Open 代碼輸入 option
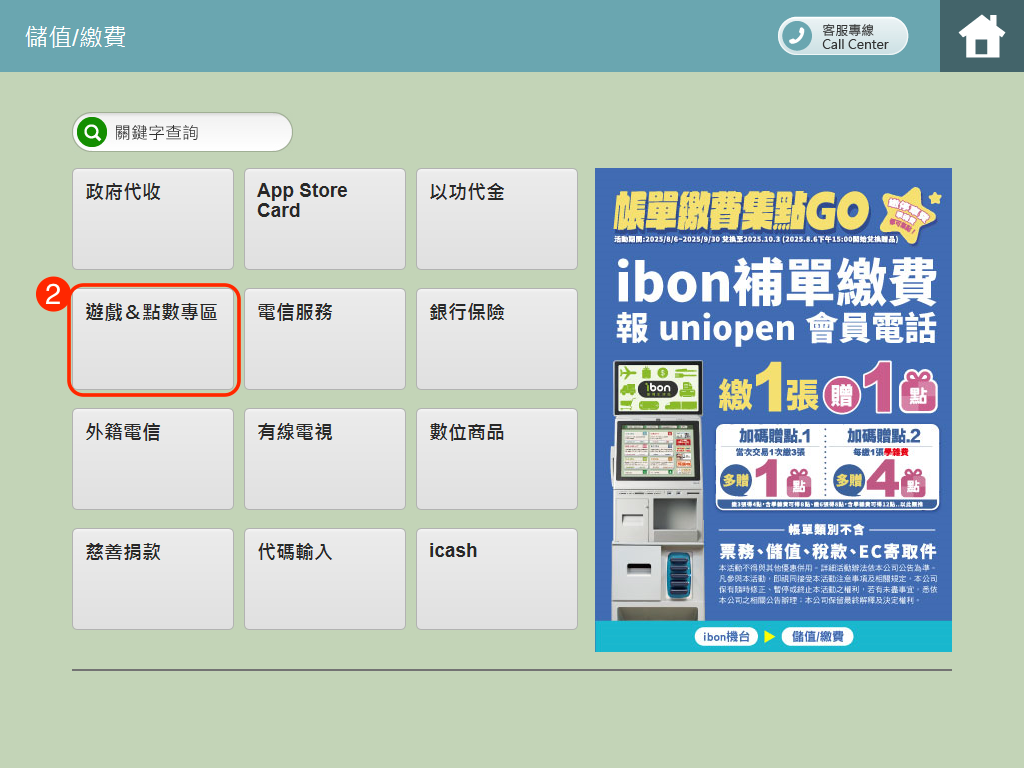 [325, 579]
